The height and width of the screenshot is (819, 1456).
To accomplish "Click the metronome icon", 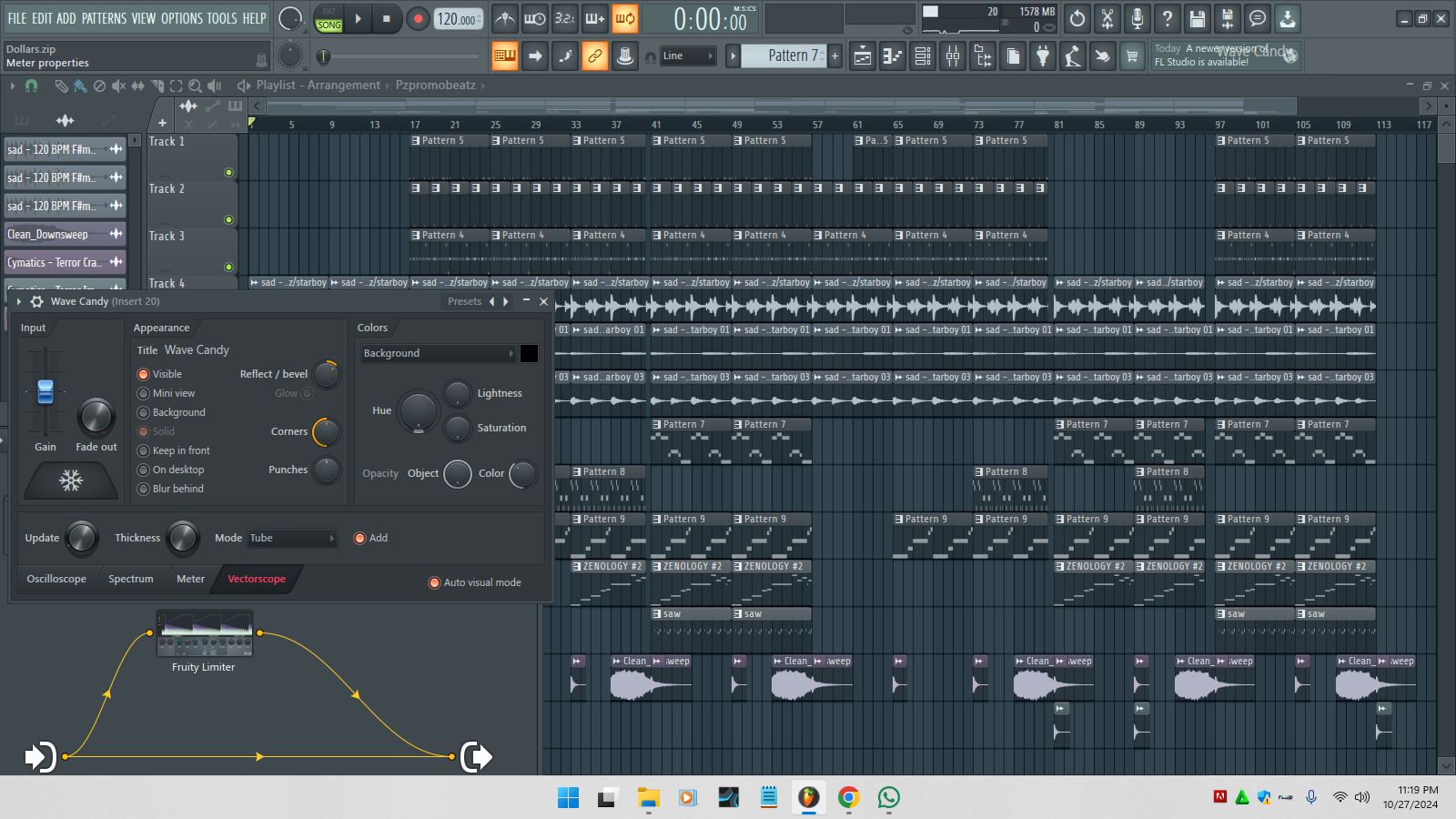I will point(505,18).
